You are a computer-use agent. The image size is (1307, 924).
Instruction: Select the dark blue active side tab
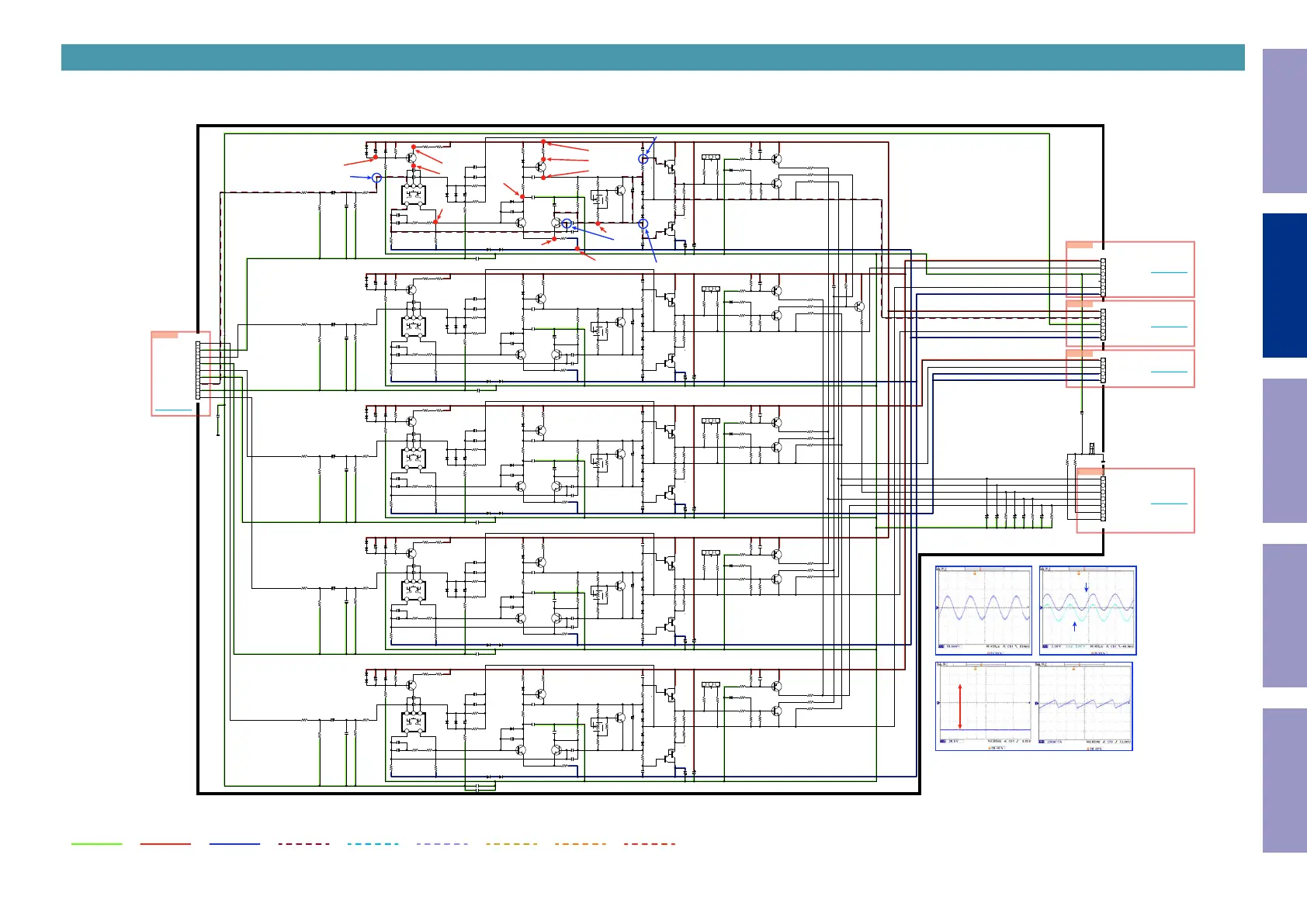pos(1284,286)
